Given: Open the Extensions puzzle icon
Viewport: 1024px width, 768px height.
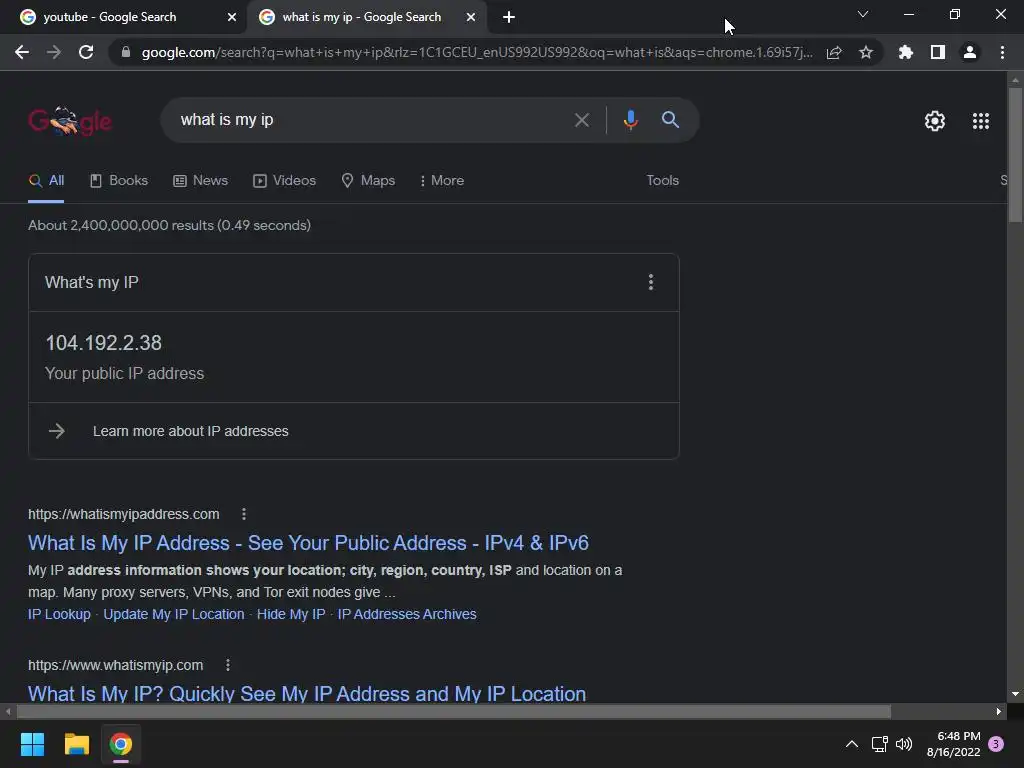Looking at the screenshot, I should 906,52.
